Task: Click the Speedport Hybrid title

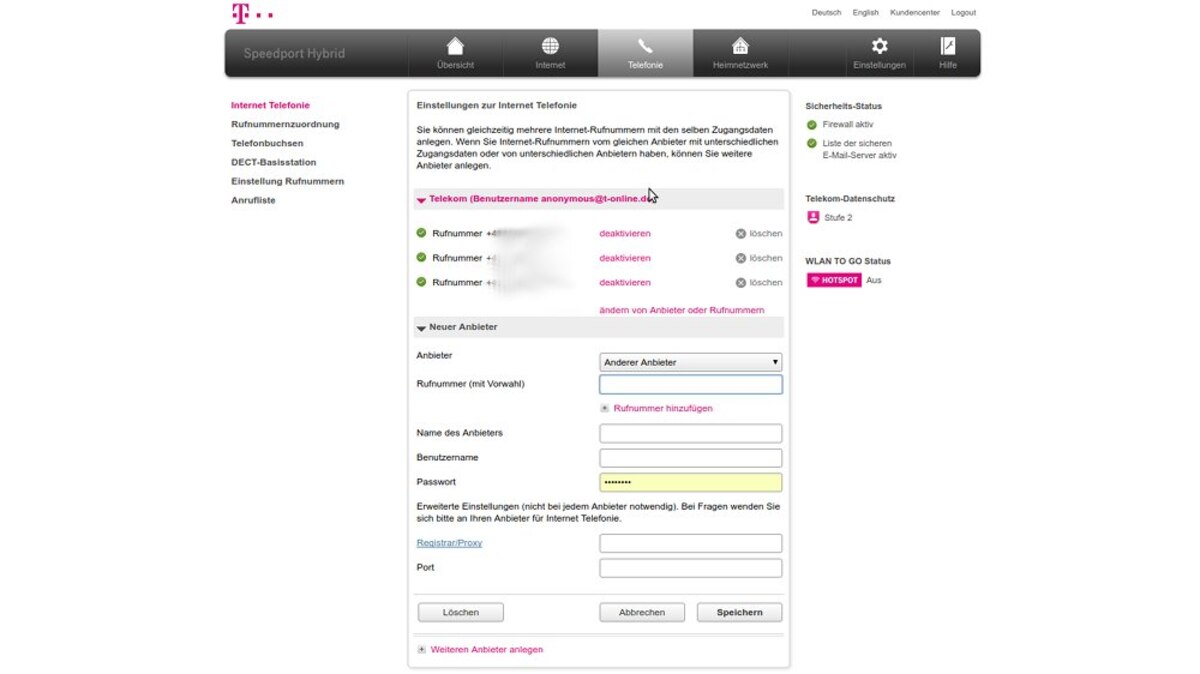Action: coord(294,54)
